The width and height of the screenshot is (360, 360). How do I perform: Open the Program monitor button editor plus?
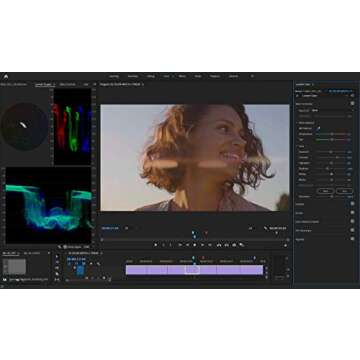click(x=285, y=245)
